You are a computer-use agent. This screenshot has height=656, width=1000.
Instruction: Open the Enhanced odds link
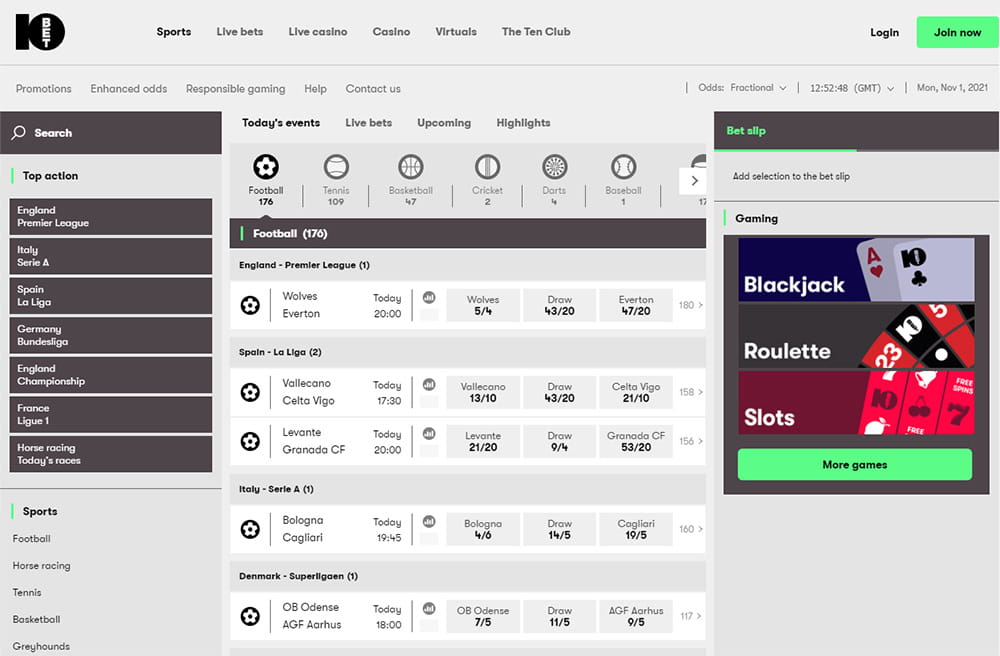129,89
